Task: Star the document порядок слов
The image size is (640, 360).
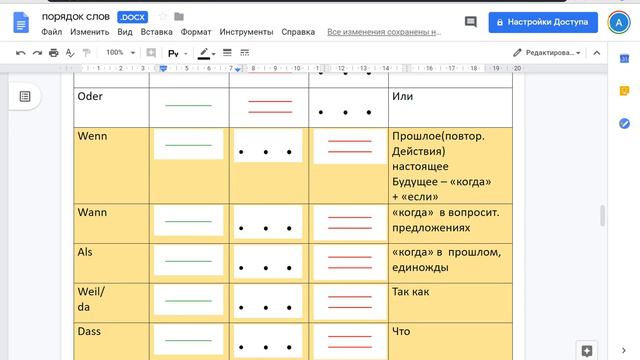Action: pyautogui.click(x=163, y=16)
